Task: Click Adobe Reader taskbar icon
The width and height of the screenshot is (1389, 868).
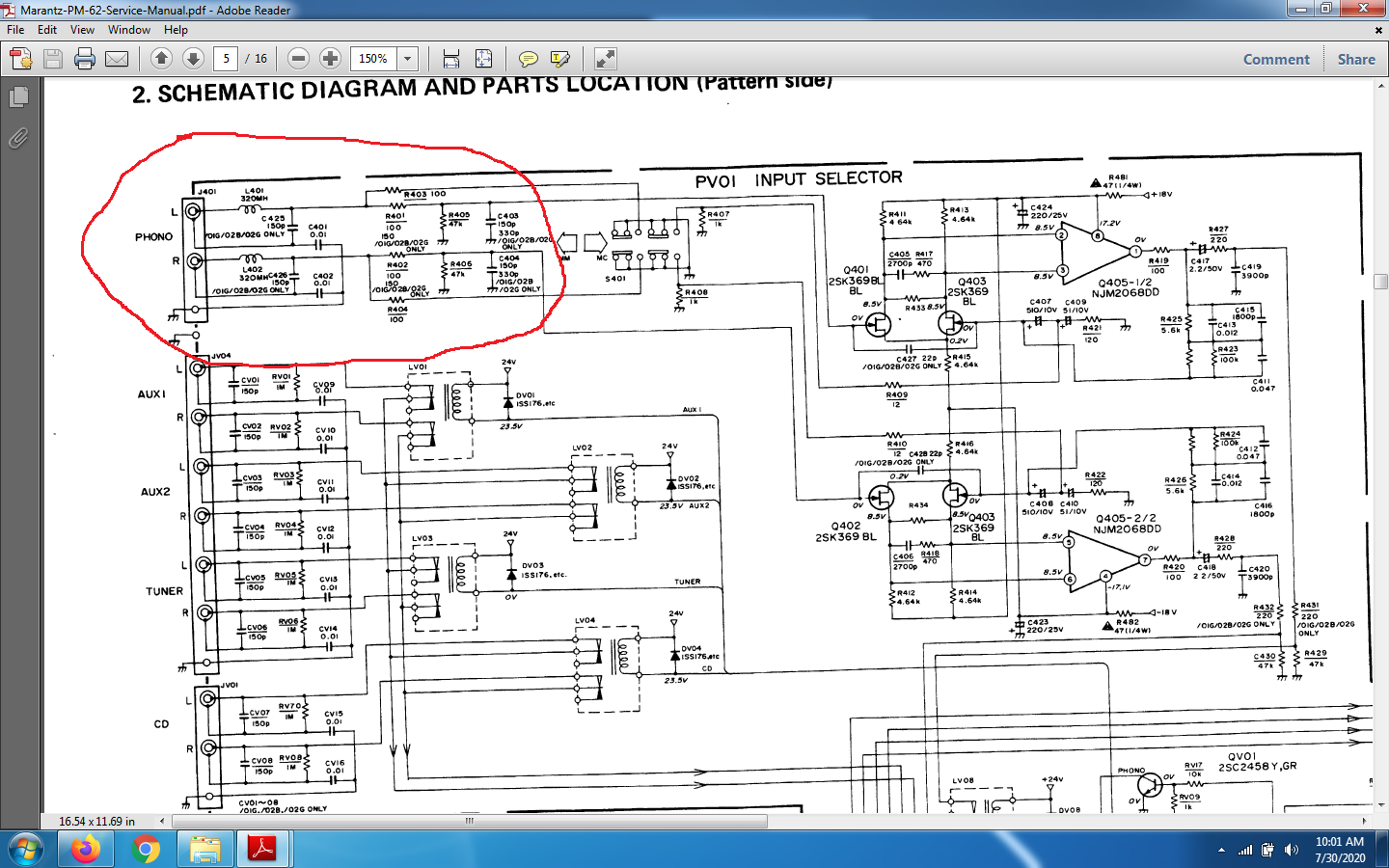Action: (x=262, y=850)
